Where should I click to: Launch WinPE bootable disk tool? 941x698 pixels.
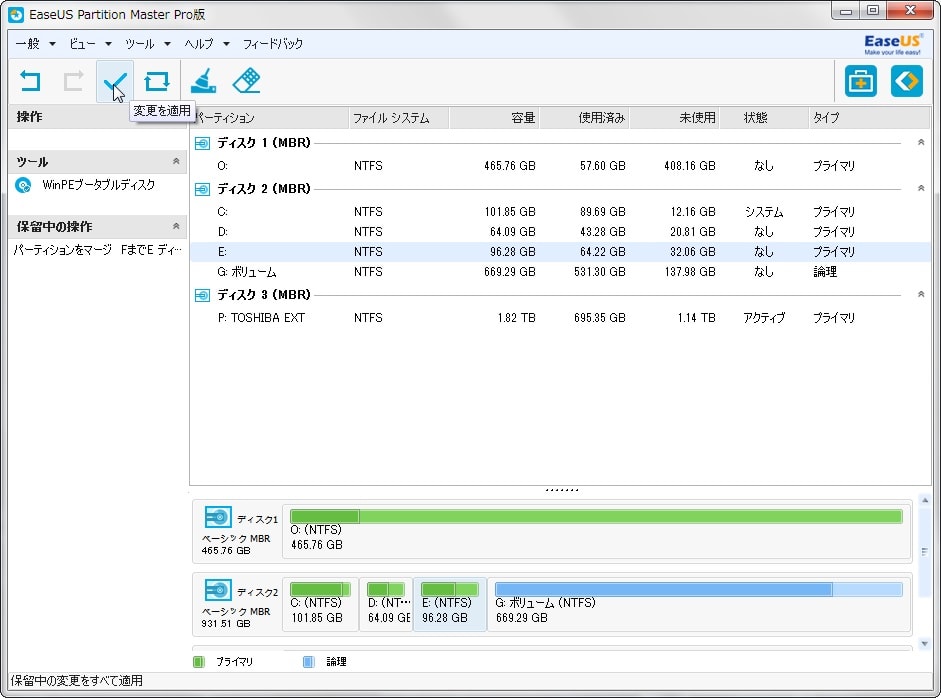[x=97, y=185]
